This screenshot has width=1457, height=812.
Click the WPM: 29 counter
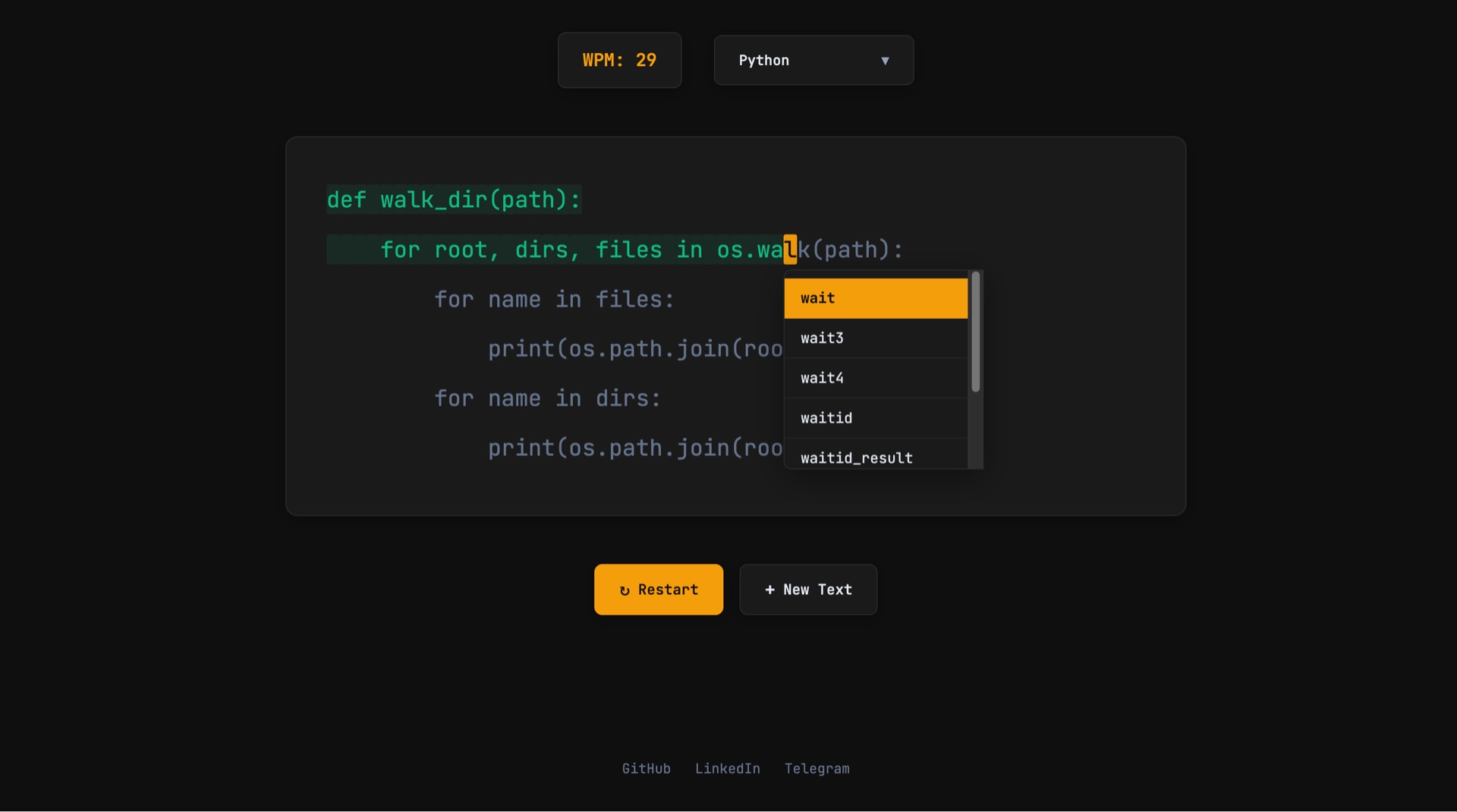click(x=619, y=60)
